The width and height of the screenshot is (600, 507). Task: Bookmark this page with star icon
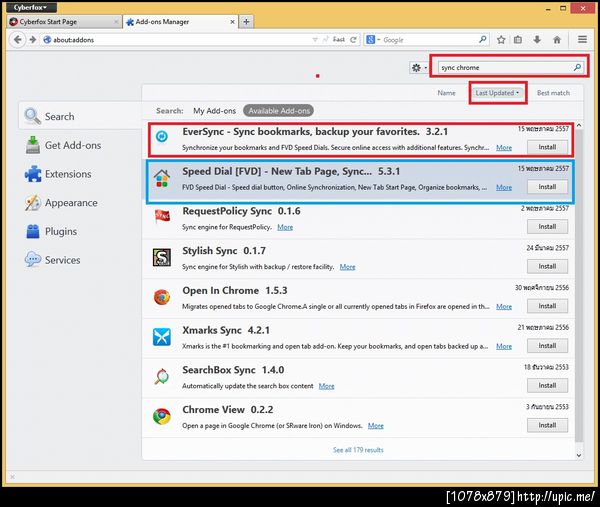[x=501, y=39]
